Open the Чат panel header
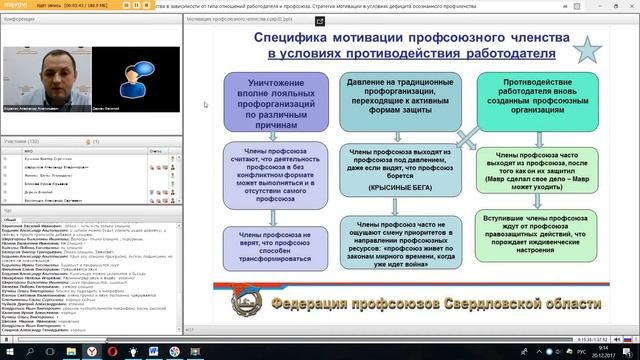The width and height of the screenshot is (640, 360). pyautogui.click(x=7, y=211)
